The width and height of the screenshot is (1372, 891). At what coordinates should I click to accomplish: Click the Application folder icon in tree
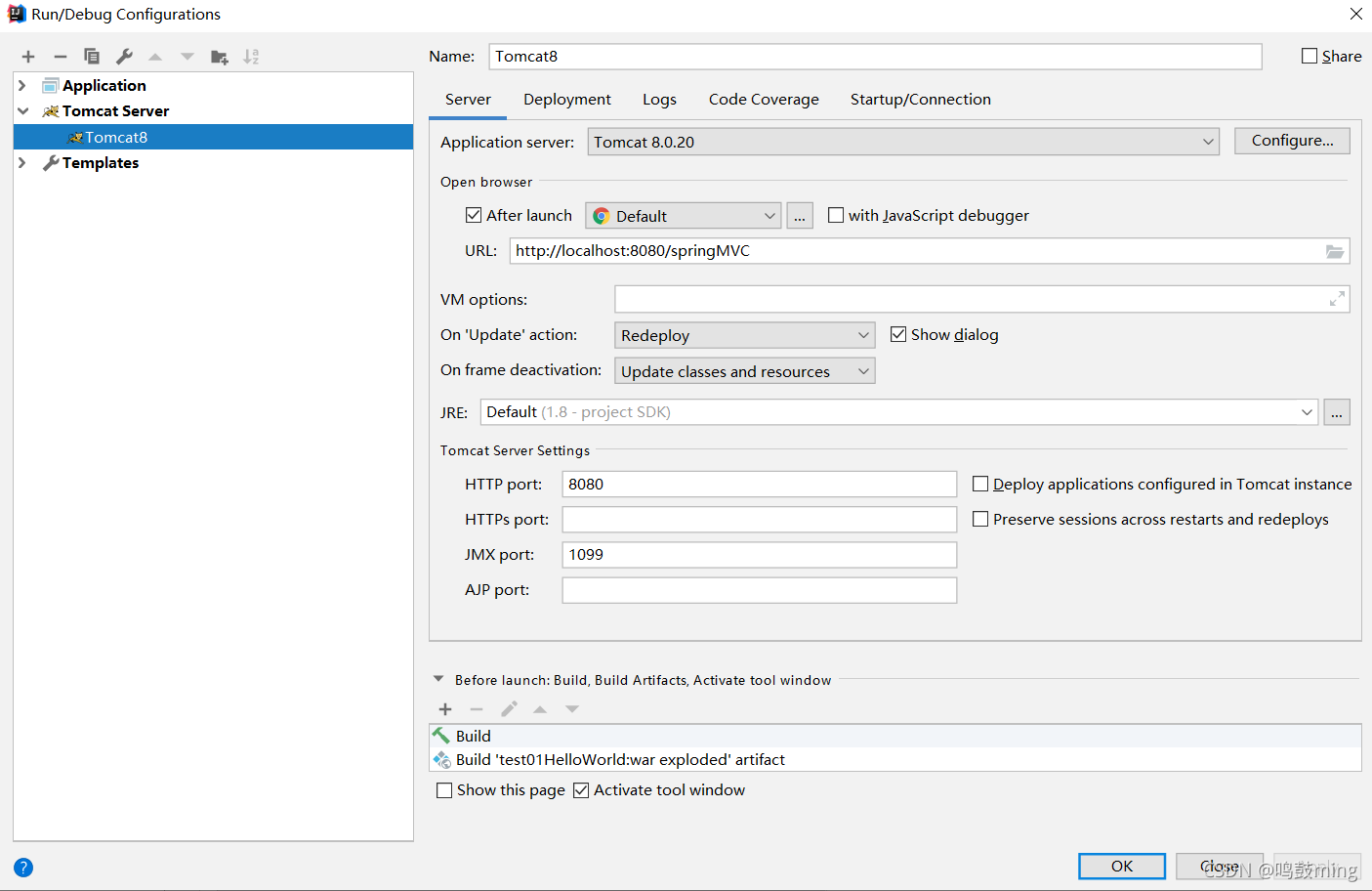[x=51, y=86]
